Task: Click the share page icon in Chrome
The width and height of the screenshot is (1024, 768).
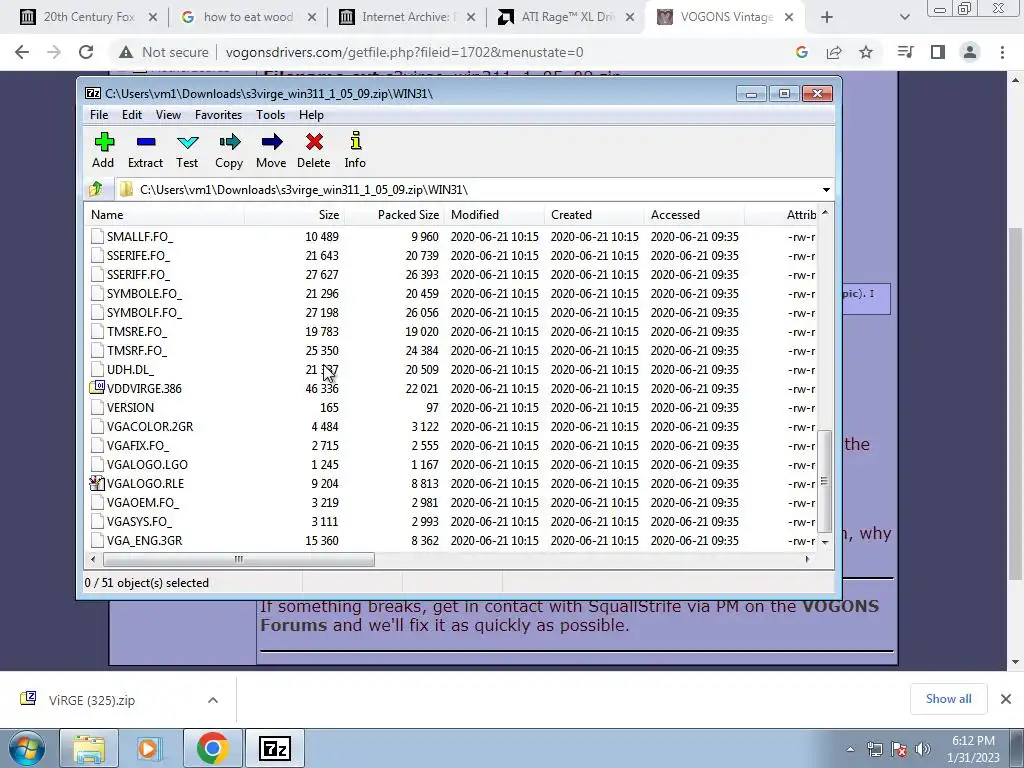Action: 834,52
